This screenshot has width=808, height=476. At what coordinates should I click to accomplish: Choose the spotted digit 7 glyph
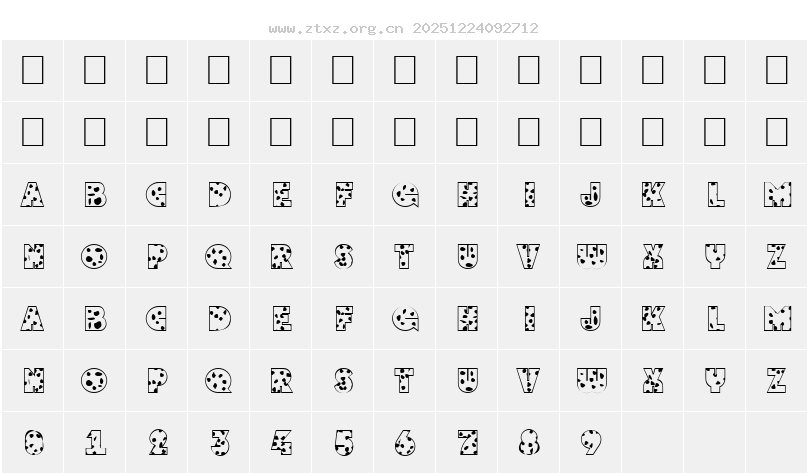click(x=467, y=442)
